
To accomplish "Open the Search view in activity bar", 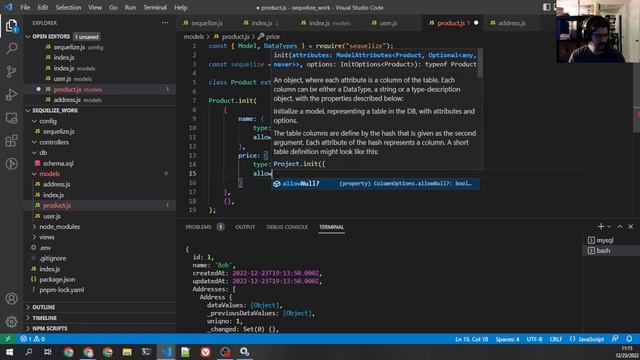I will (x=11, y=49).
